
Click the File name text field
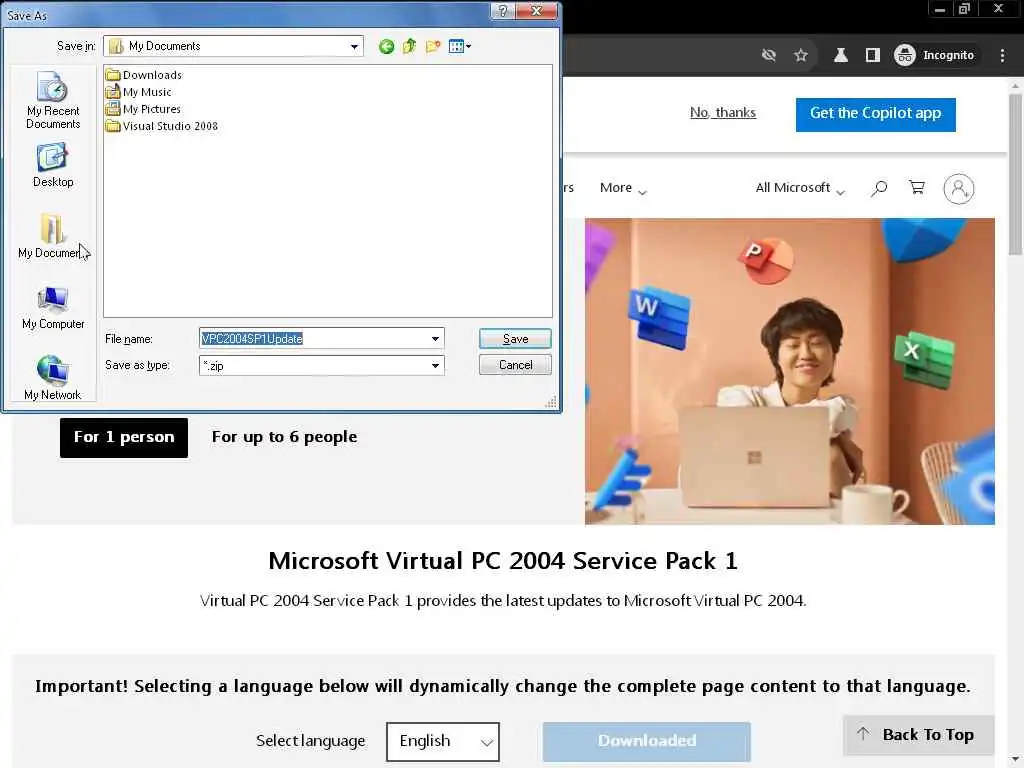coord(313,339)
